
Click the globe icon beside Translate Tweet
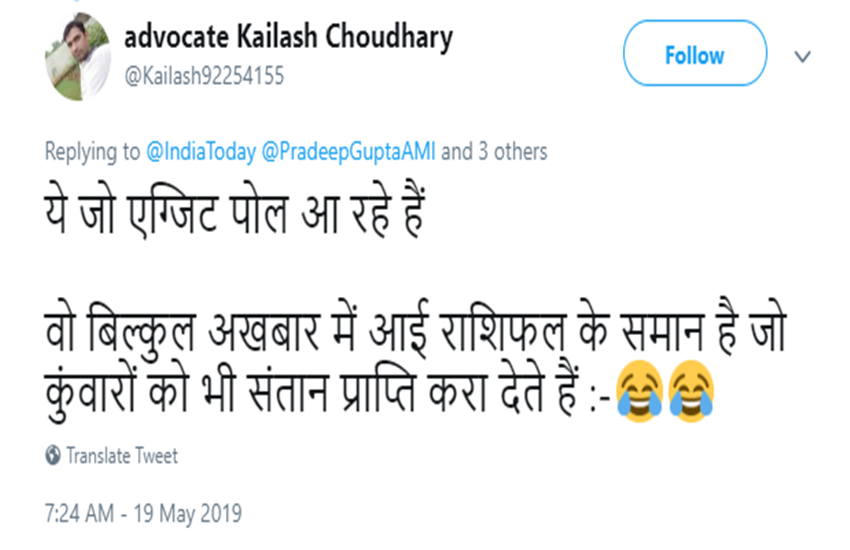[53, 456]
